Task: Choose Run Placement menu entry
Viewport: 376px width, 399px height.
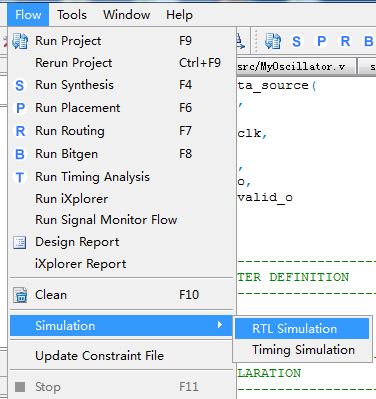Action: click(x=122, y=108)
